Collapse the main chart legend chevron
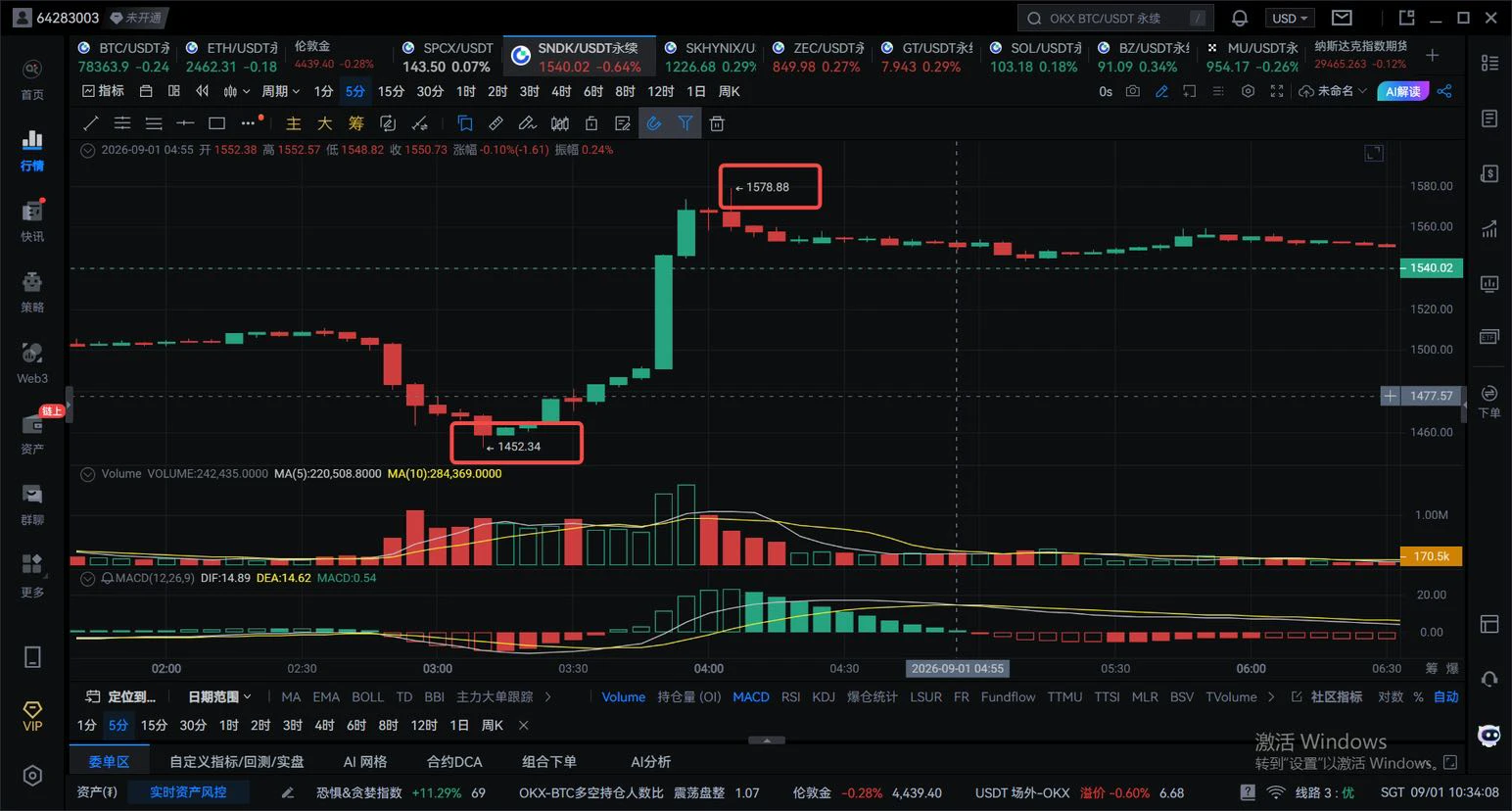The width and height of the screenshot is (1512, 811). click(x=87, y=150)
